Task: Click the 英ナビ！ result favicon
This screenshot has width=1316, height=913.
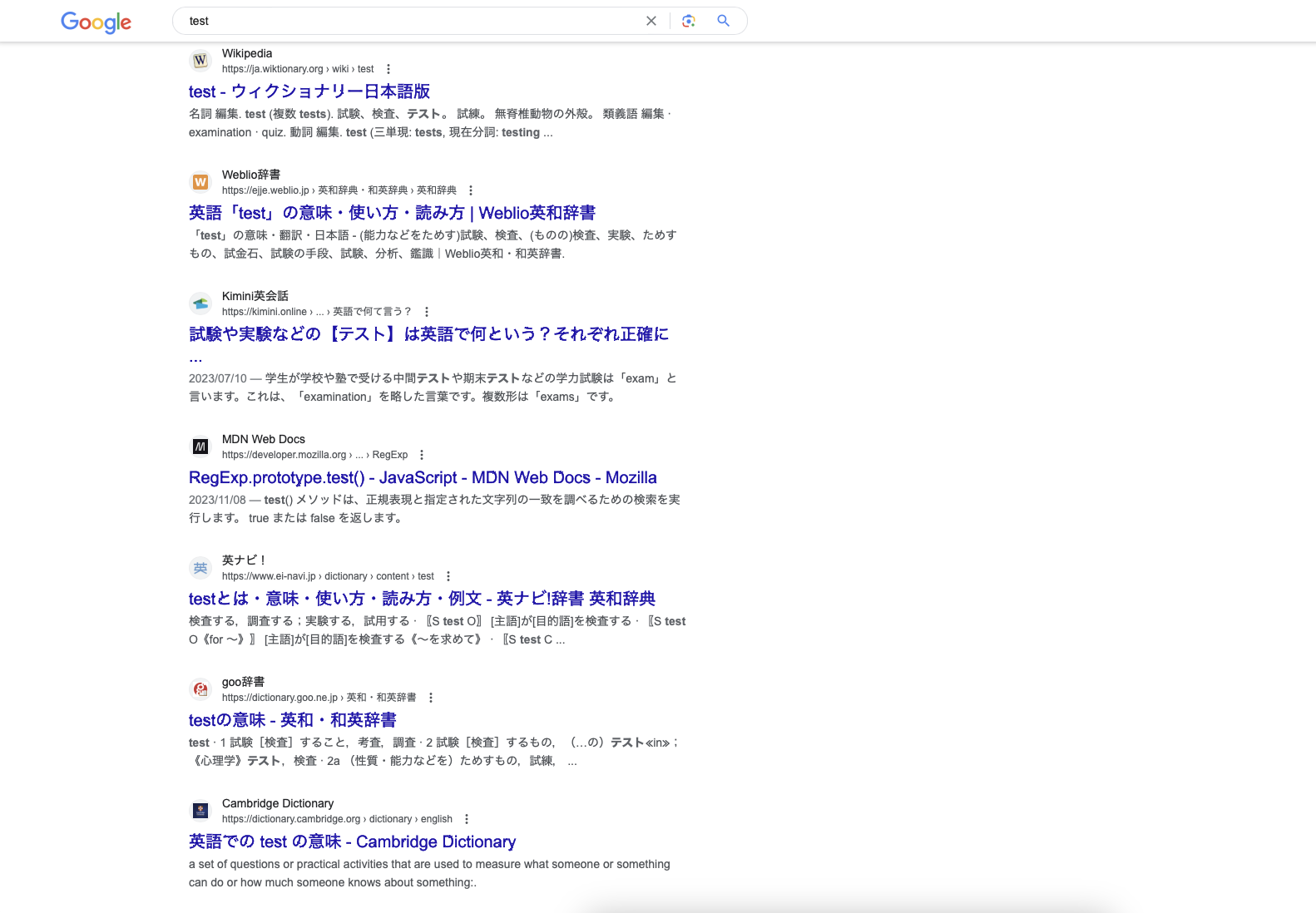Action: click(200, 568)
